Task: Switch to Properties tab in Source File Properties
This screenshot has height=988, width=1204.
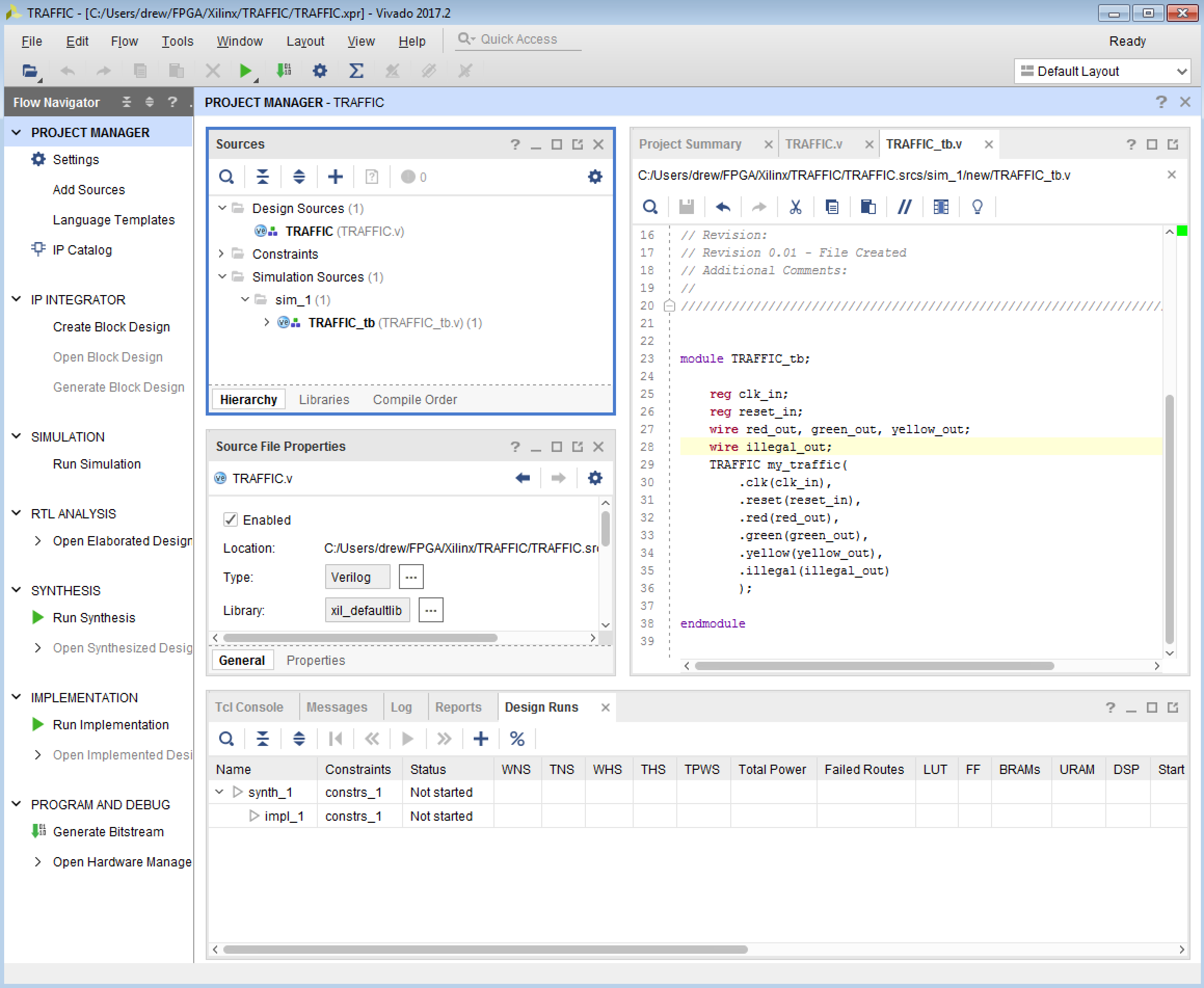Action: 316,660
